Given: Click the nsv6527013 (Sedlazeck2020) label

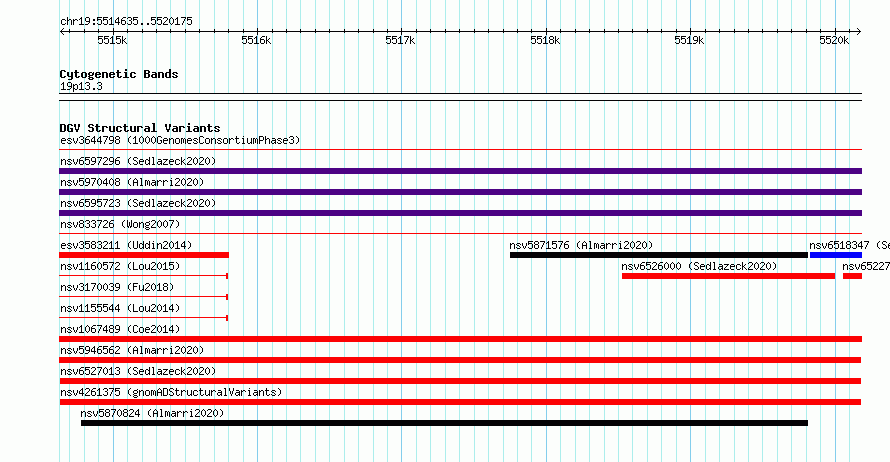Looking at the screenshot, I should (x=138, y=371).
